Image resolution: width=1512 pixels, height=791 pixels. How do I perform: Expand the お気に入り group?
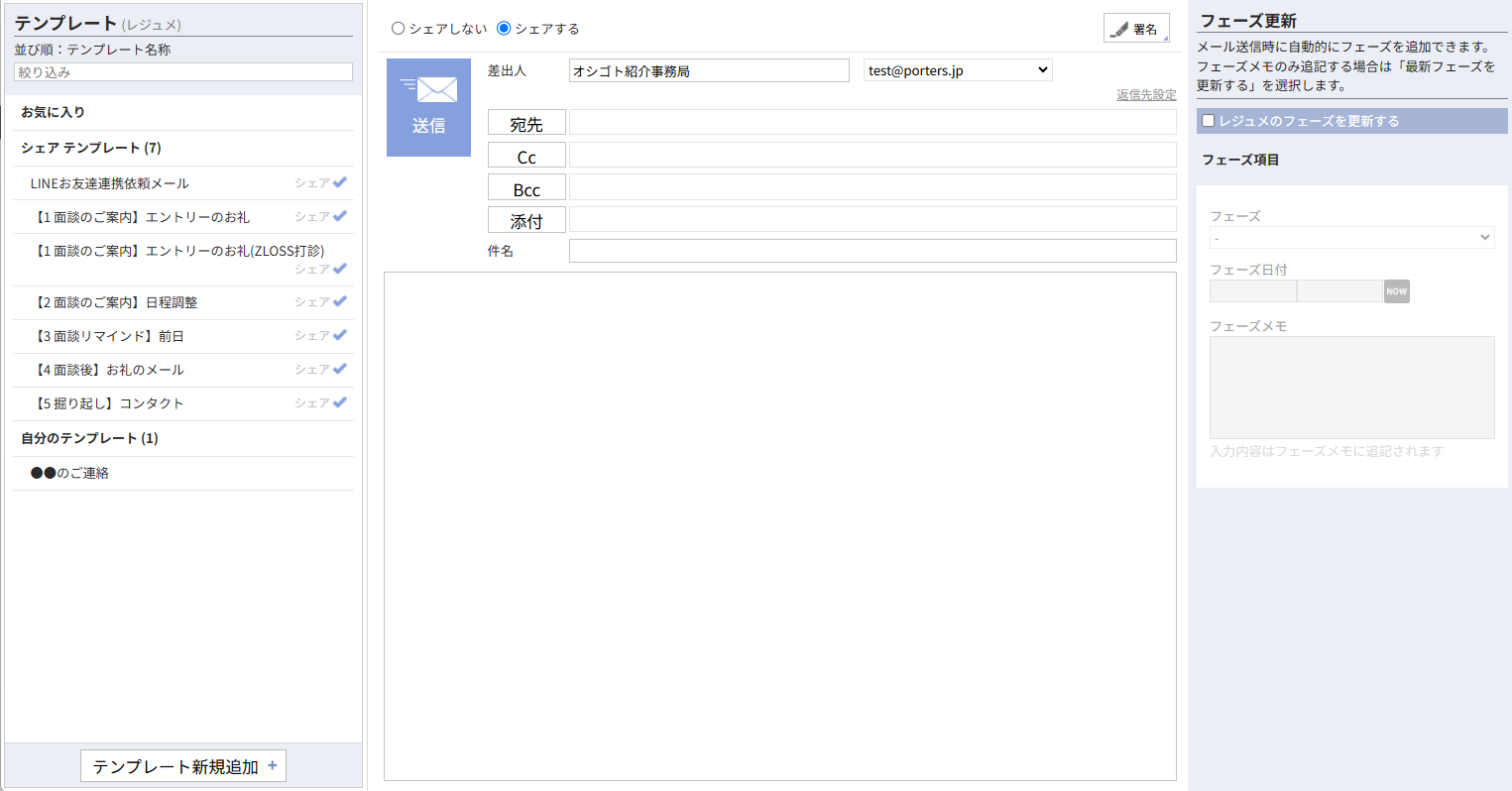[53, 112]
